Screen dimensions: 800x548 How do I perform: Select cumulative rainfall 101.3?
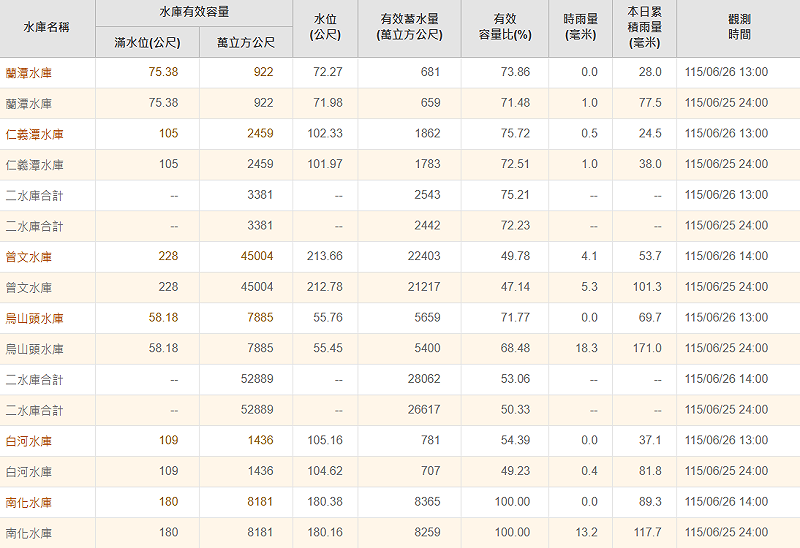tap(647, 287)
